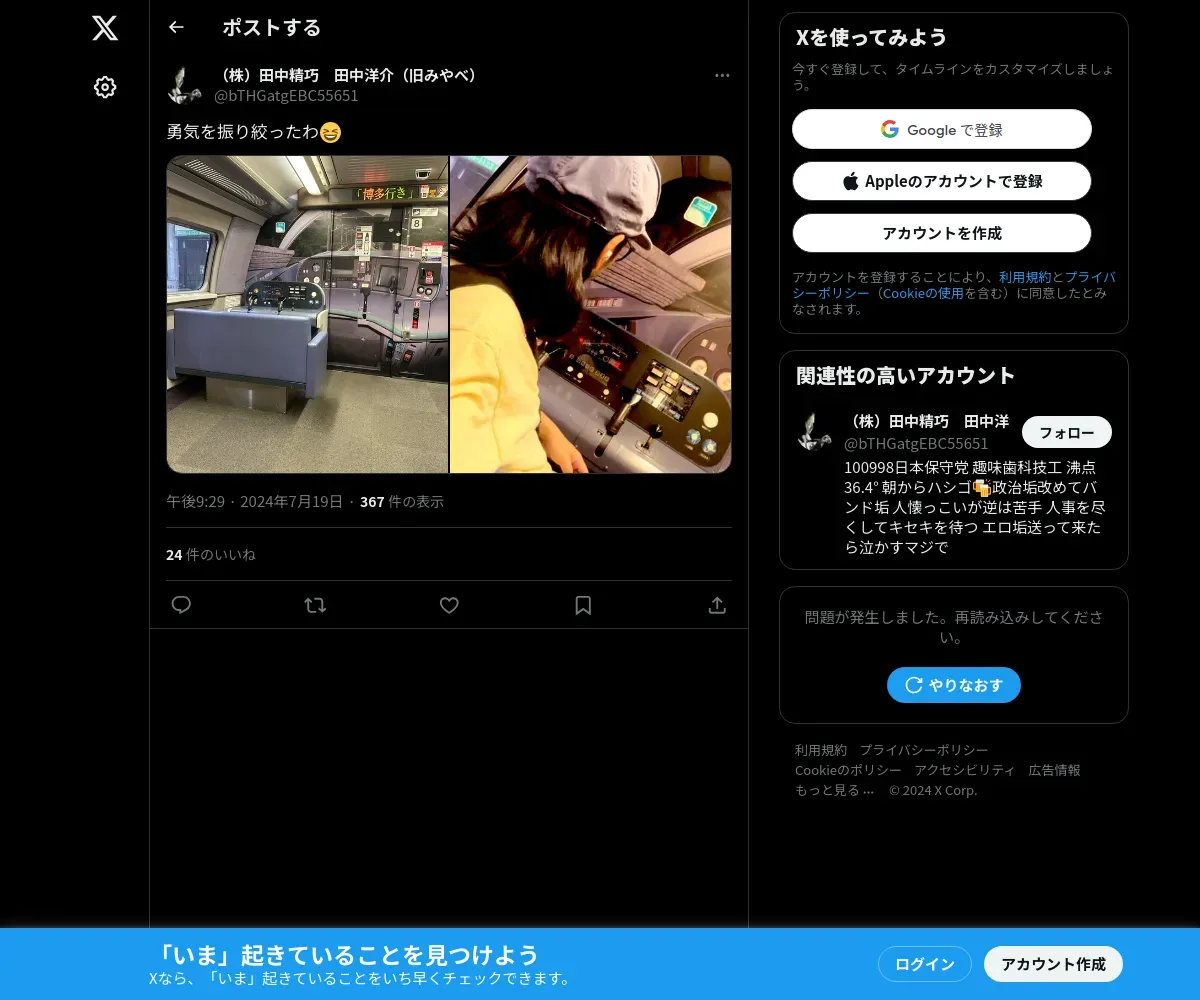Screen dimensions: 1200x1000
Task: Open footer プライバシーポリシー link
Action: 924,750
